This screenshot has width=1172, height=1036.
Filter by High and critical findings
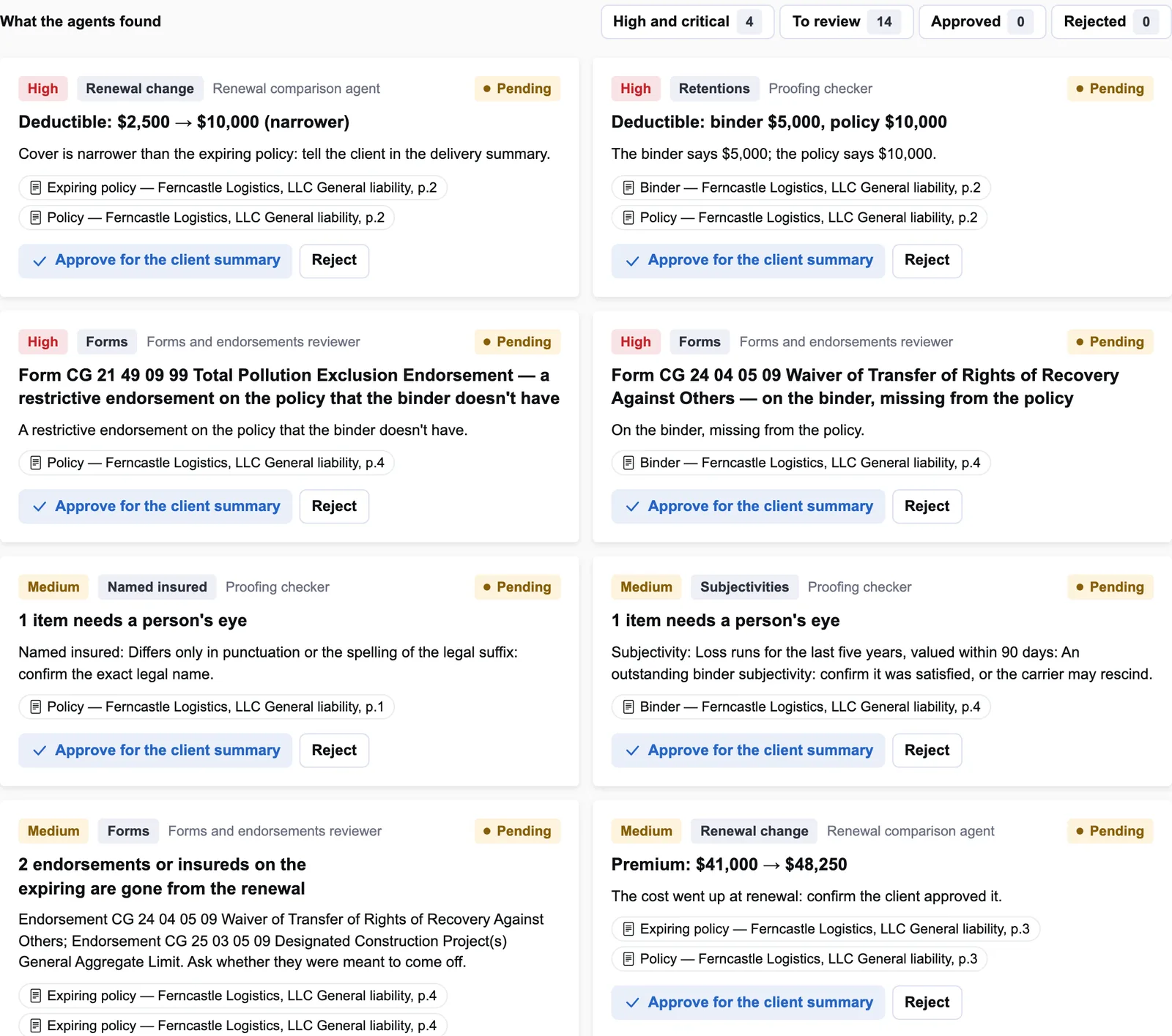687,22
